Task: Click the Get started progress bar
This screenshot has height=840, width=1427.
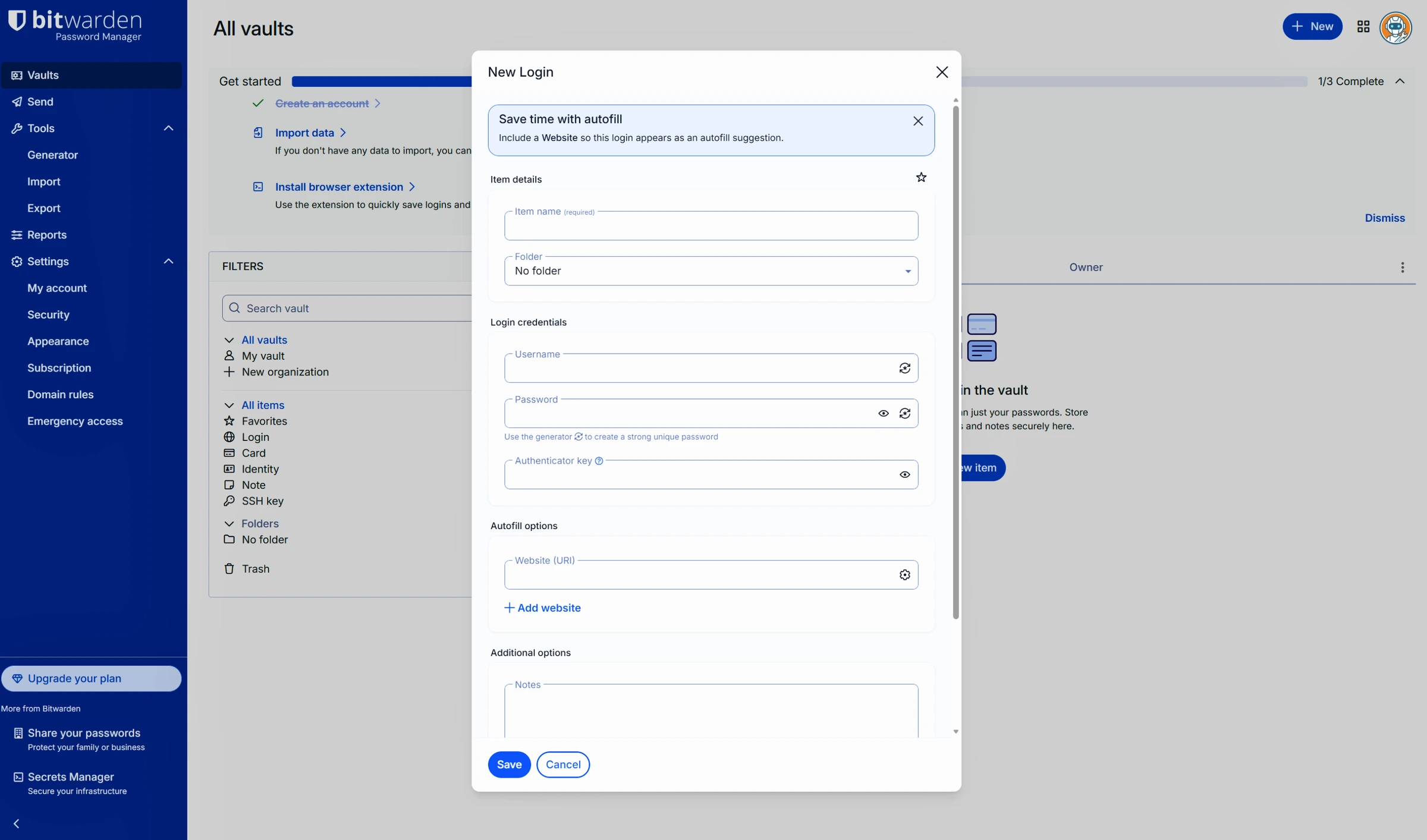Action: 381,81
